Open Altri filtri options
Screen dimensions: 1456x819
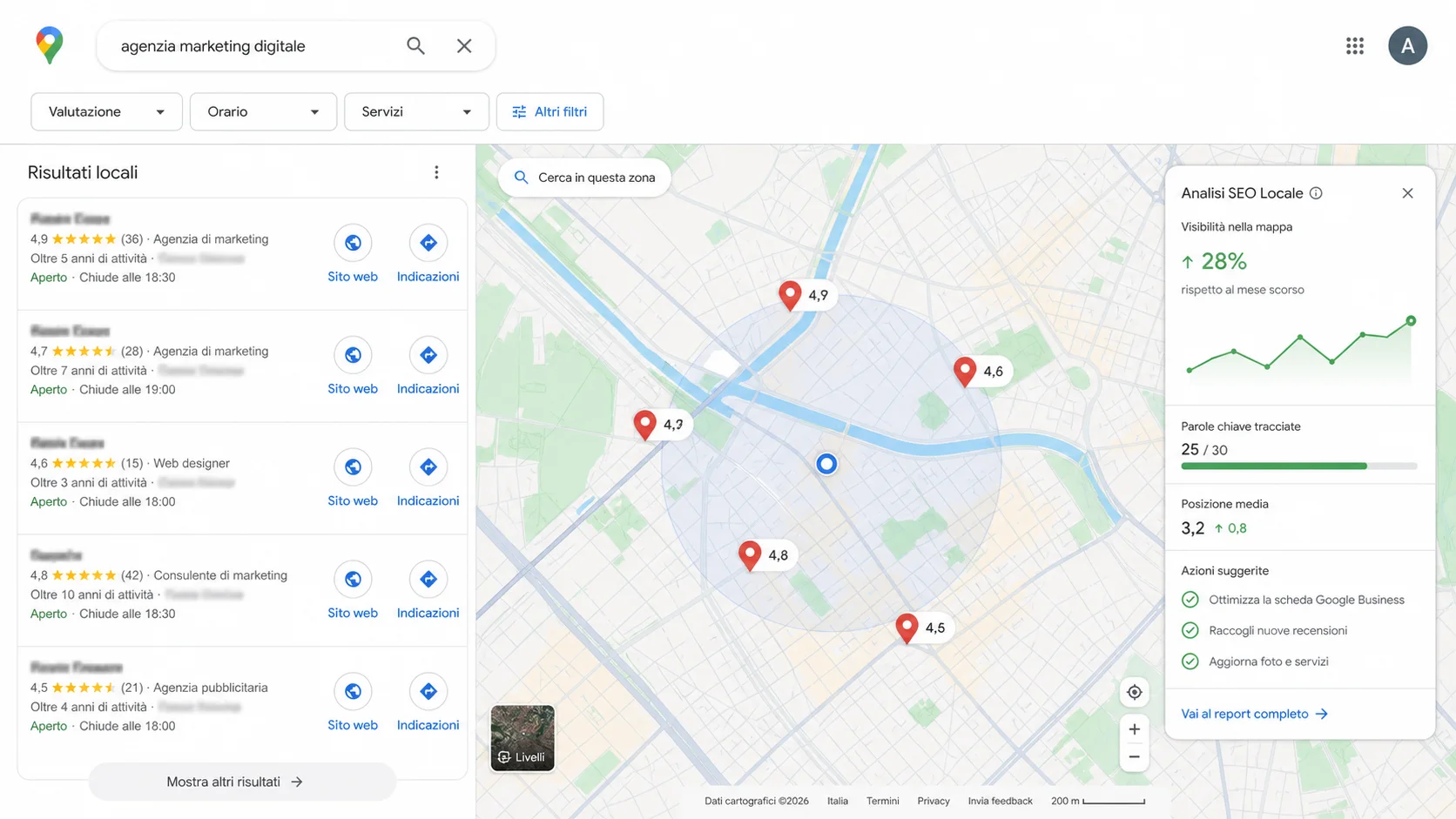click(x=549, y=111)
